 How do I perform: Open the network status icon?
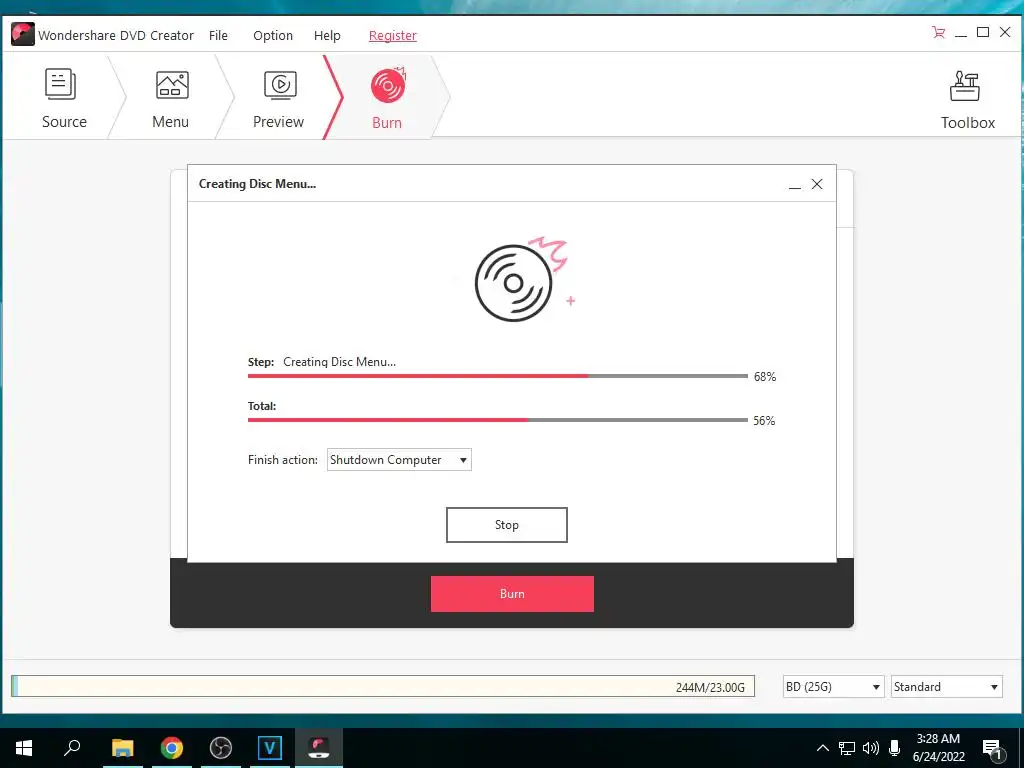tap(847, 748)
